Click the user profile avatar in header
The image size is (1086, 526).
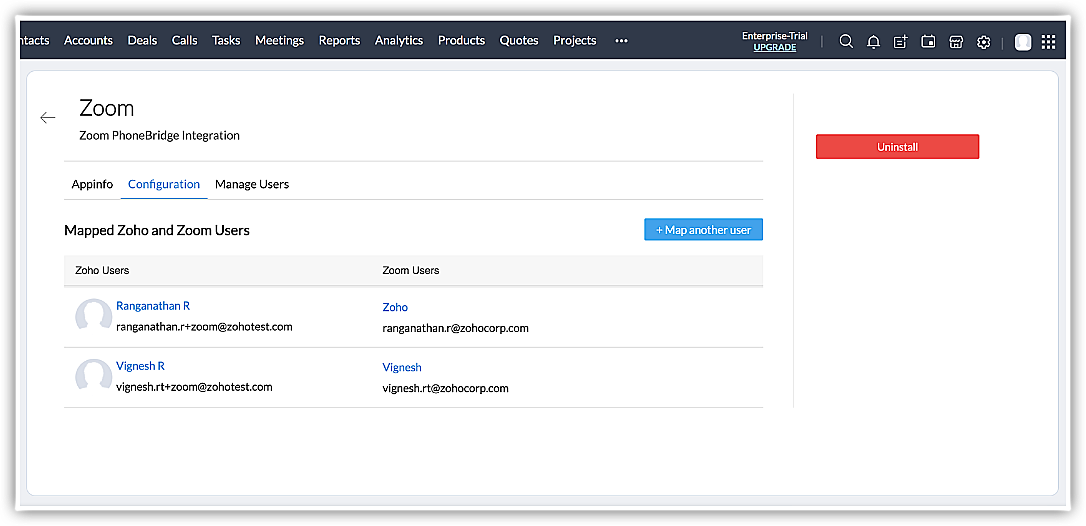click(x=1023, y=42)
